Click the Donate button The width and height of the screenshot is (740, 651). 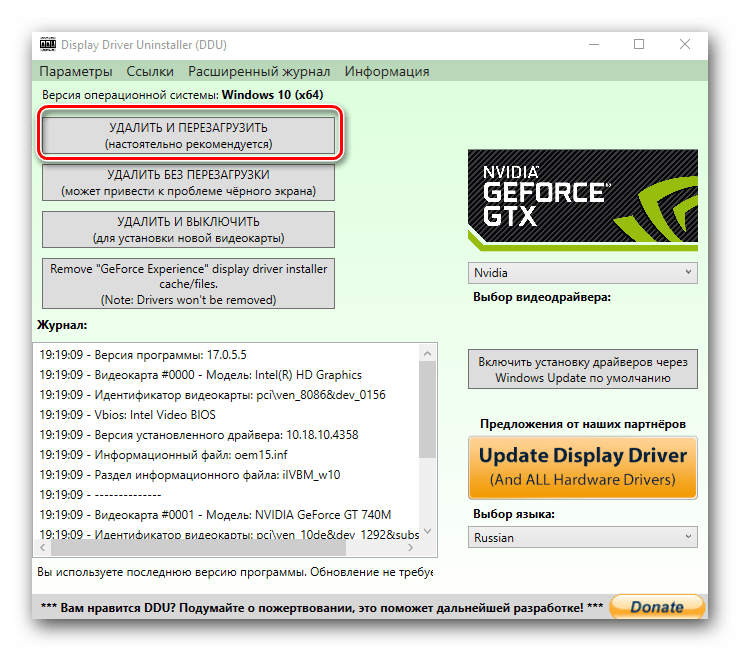[x=657, y=607]
